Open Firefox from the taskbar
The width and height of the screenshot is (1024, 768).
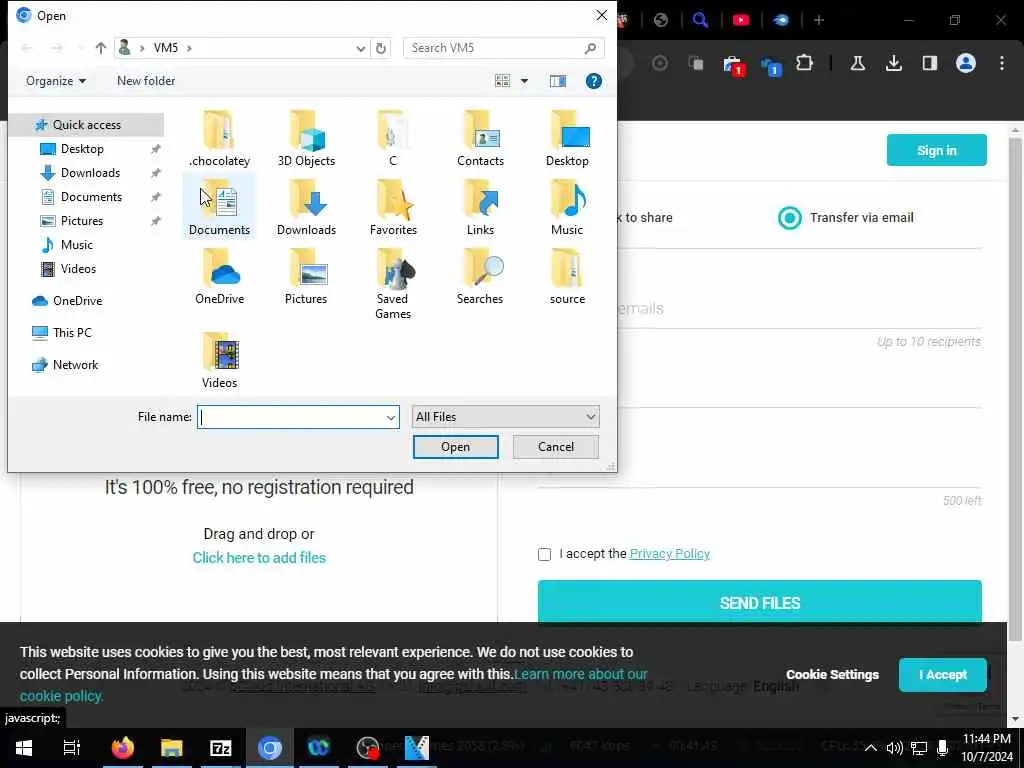(x=122, y=747)
